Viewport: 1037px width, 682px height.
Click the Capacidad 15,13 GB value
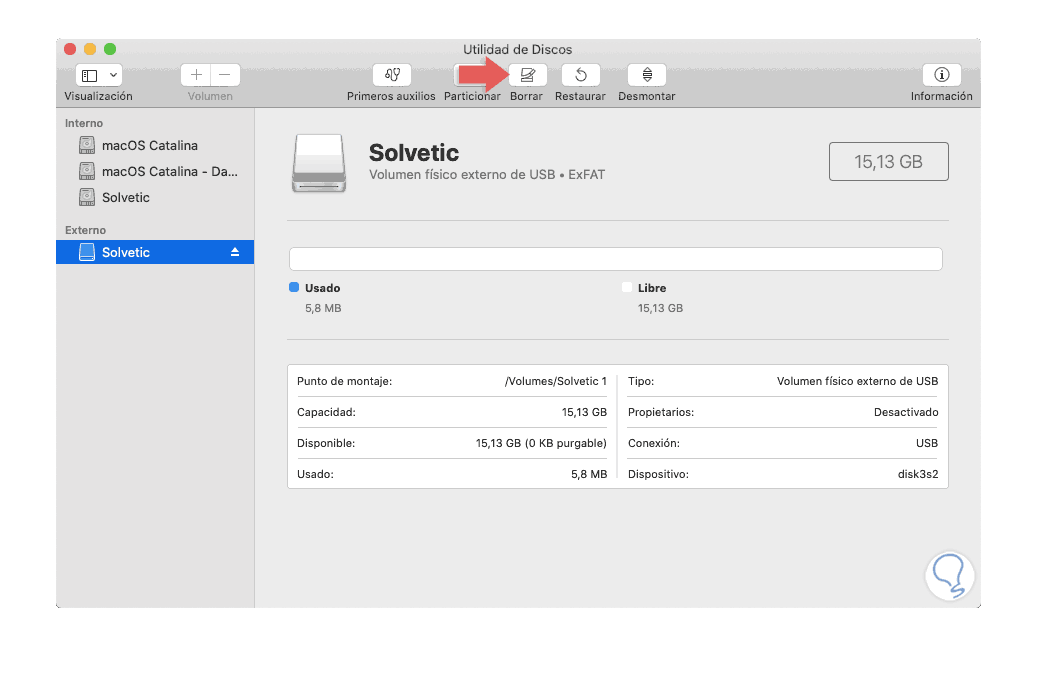tap(584, 412)
